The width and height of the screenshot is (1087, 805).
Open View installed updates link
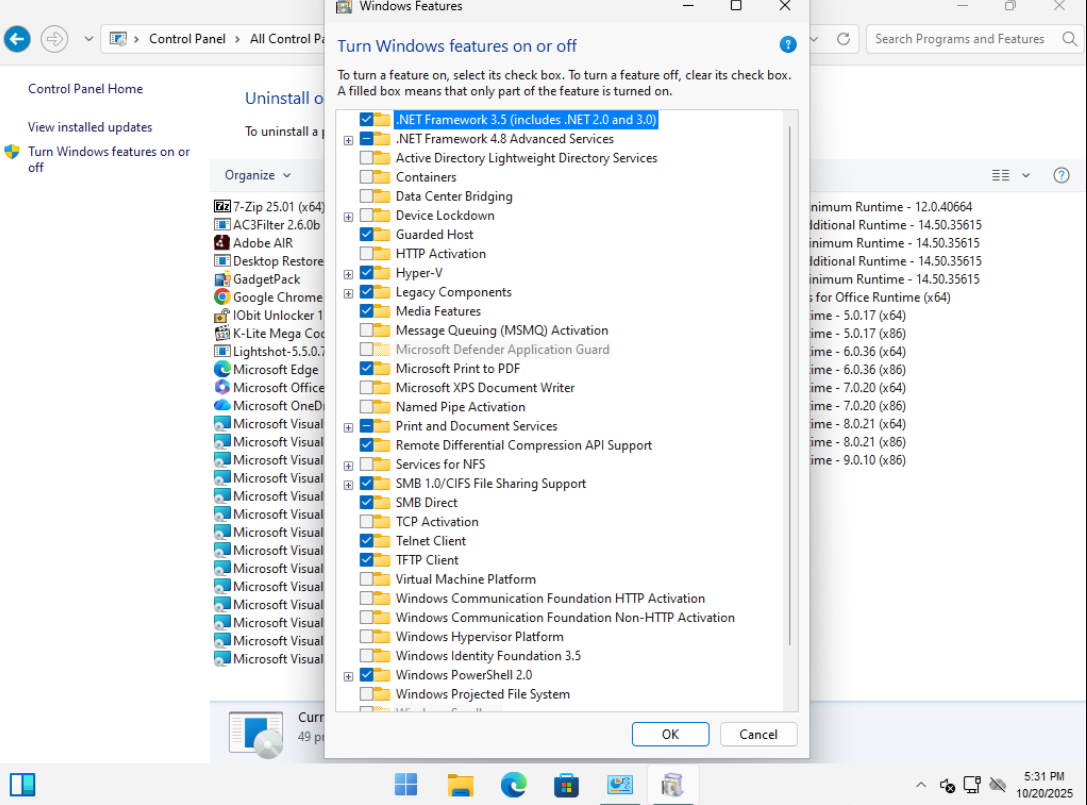pyautogui.click(x=90, y=127)
